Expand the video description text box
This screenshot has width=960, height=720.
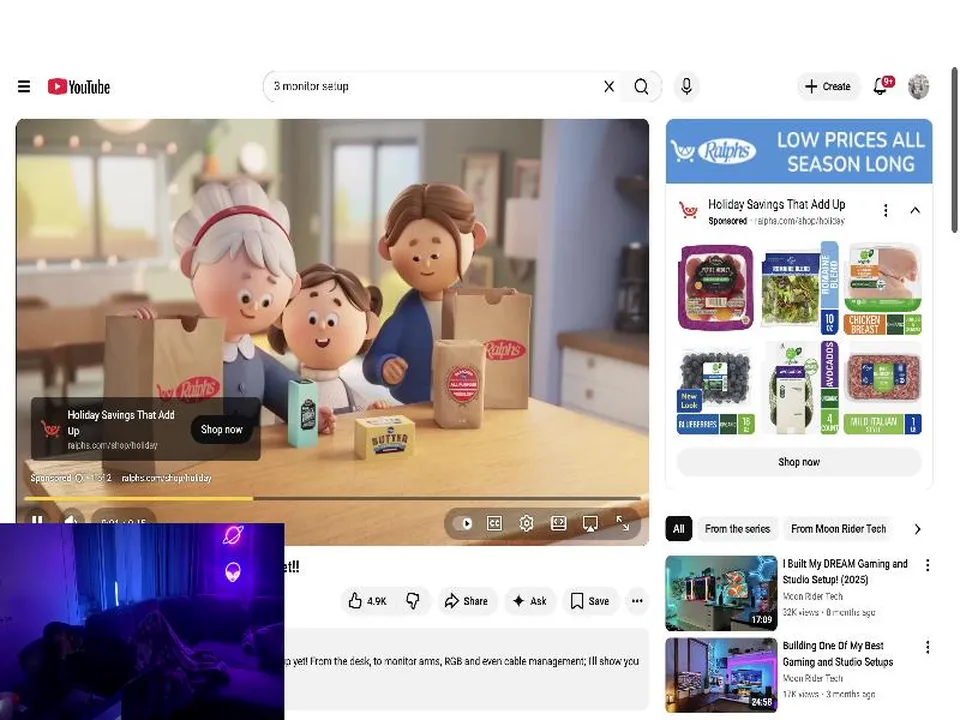tap(465, 669)
